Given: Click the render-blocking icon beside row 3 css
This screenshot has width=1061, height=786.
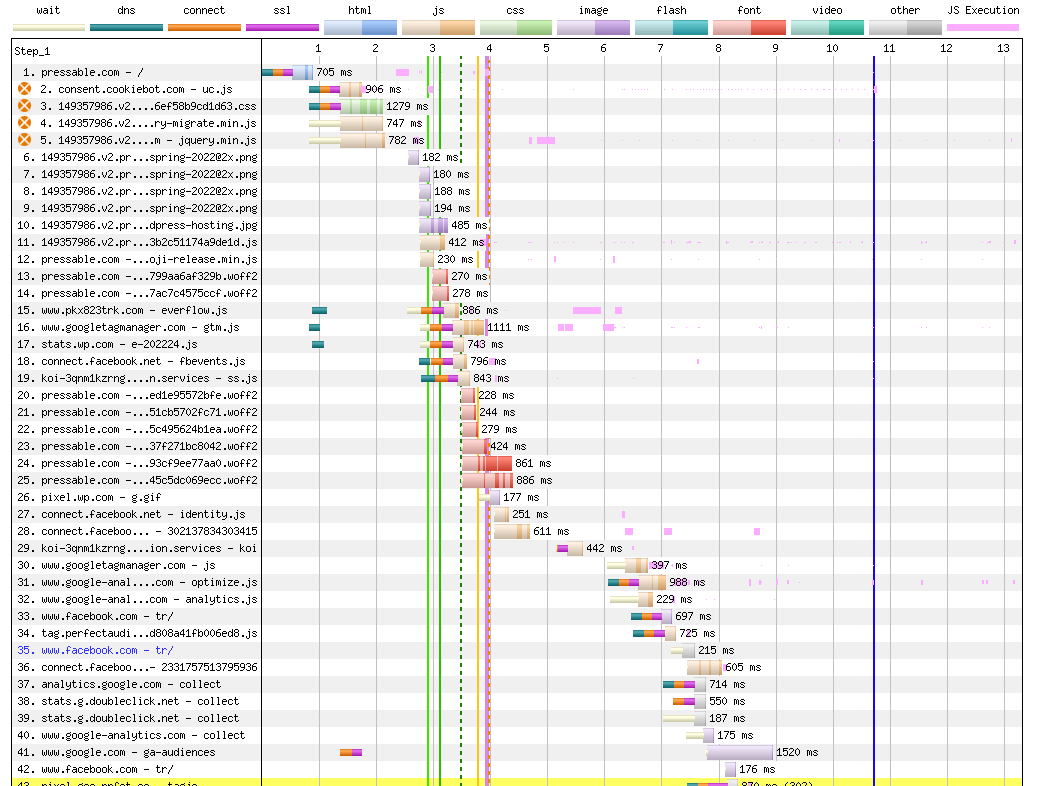Looking at the screenshot, I should coord(24,106).
